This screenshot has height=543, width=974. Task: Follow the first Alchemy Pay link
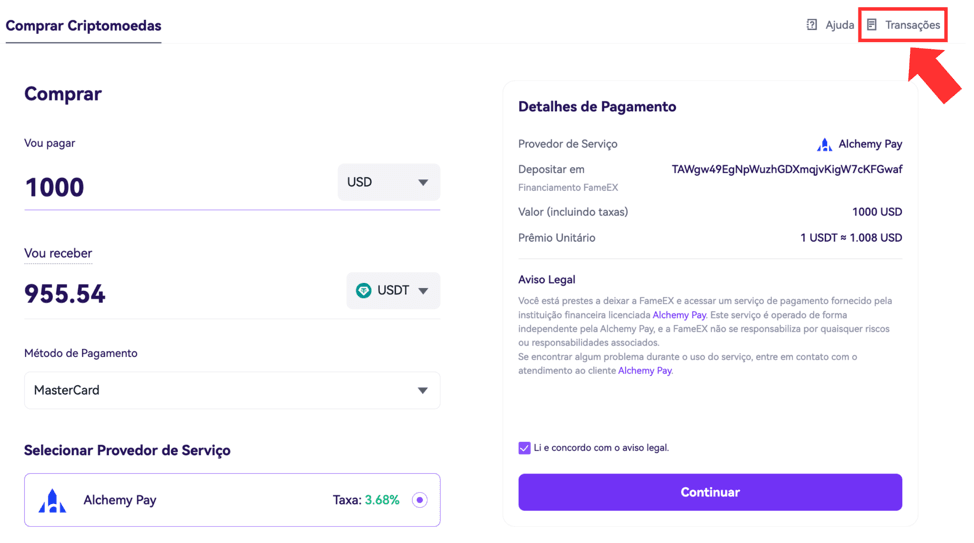679,315
